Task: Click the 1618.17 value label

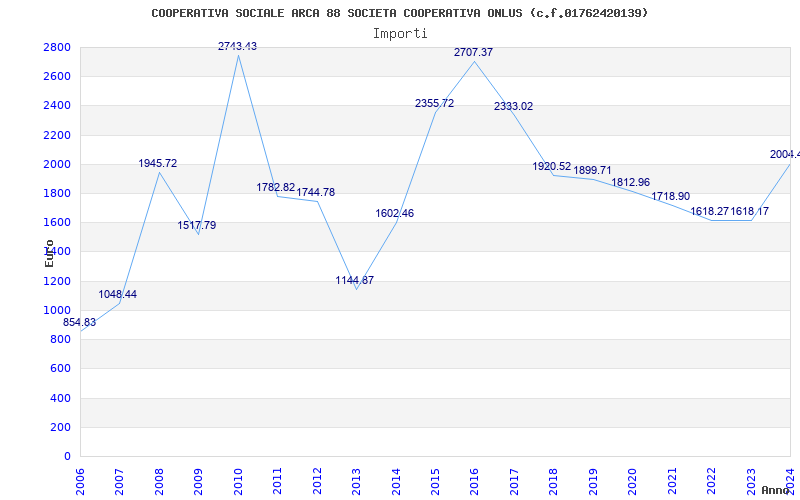Action: pyautogui.click(x=749, y=211)
